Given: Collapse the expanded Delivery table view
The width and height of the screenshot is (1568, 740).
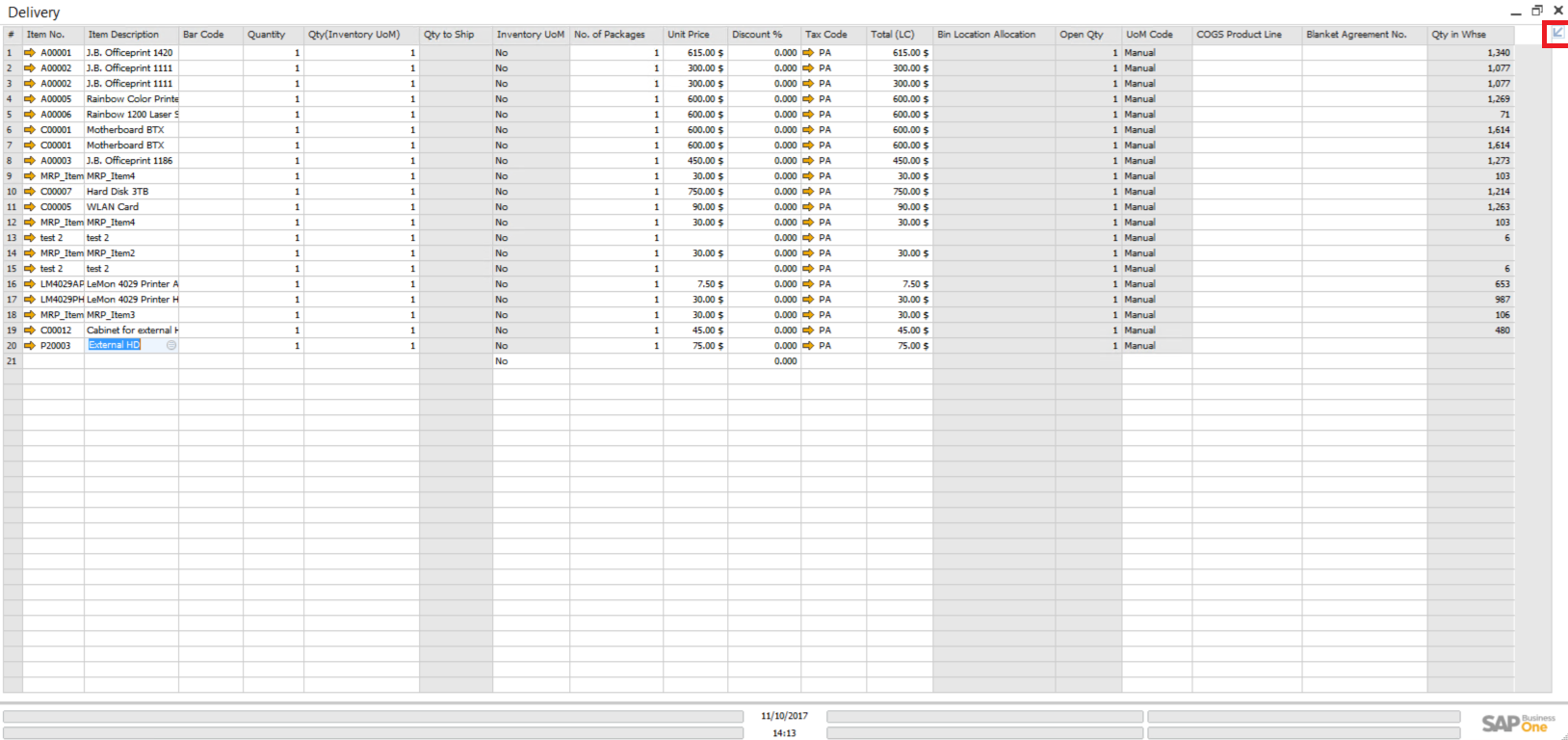Looking at the screenshot, I should click(1557, 34).
